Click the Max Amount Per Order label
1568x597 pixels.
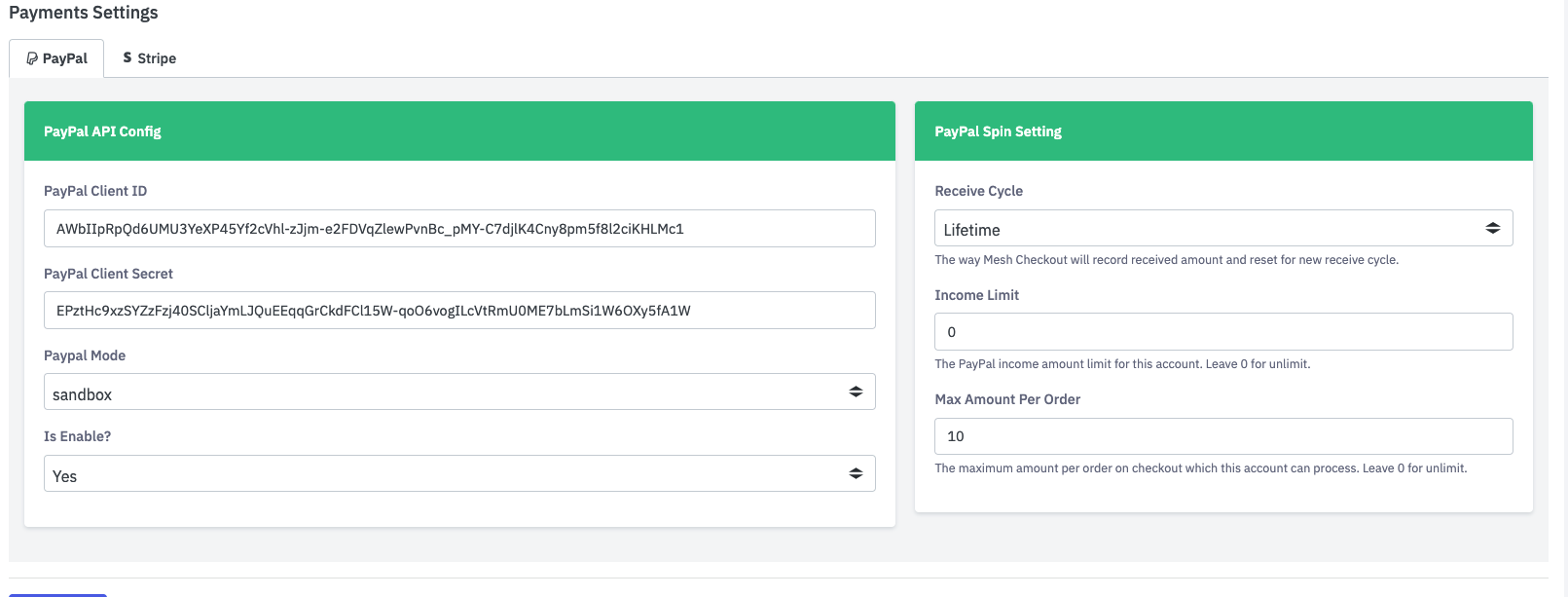point(1007,399)
